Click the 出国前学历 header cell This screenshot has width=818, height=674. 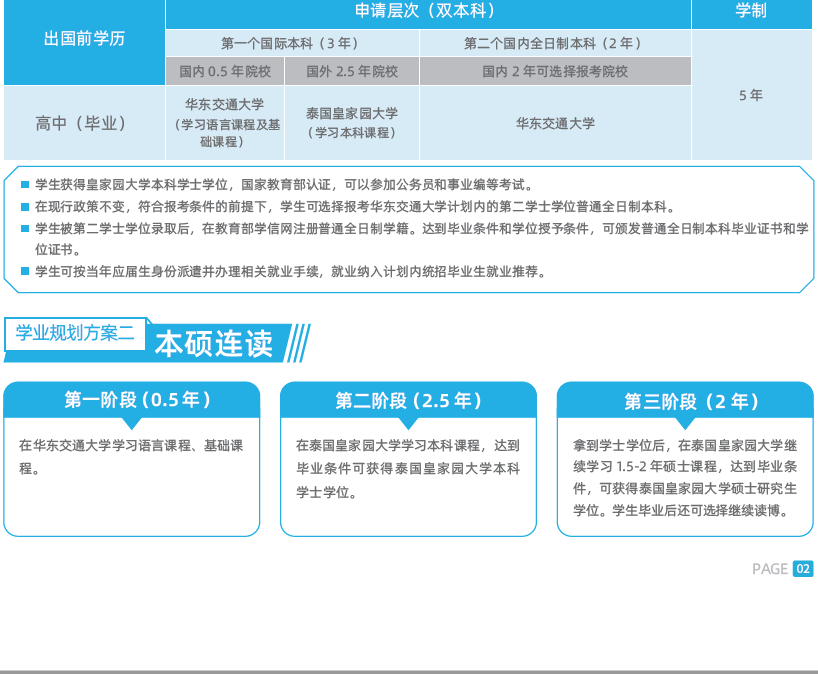(84, 41)
